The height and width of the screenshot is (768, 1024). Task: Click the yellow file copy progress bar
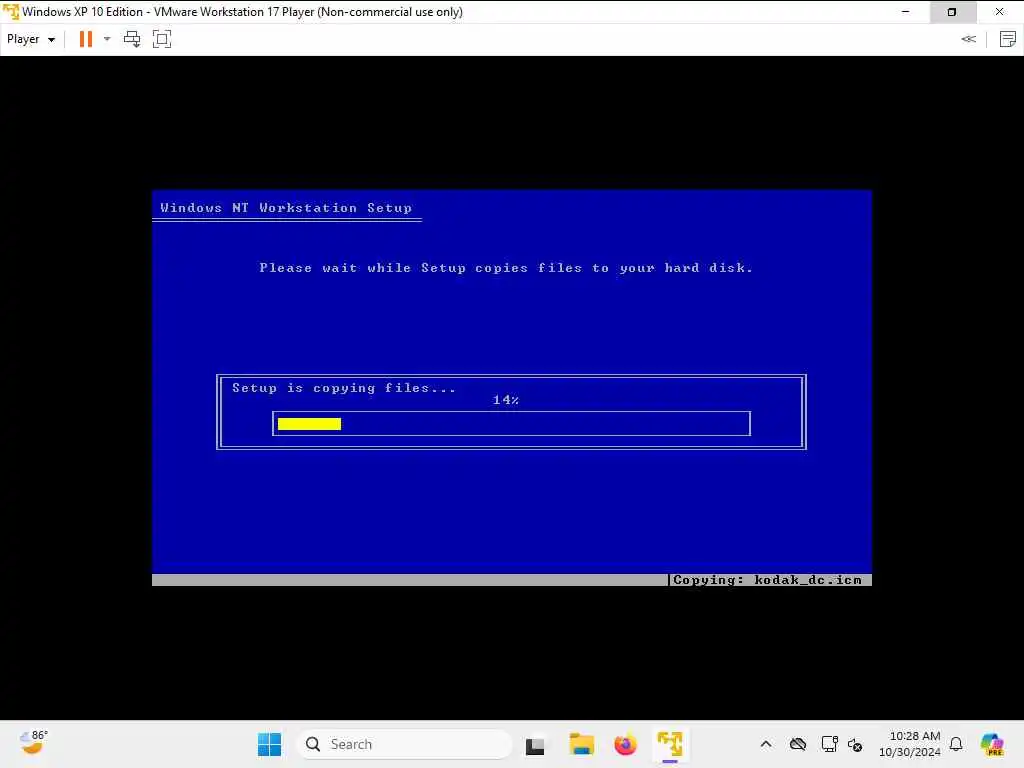309,424
